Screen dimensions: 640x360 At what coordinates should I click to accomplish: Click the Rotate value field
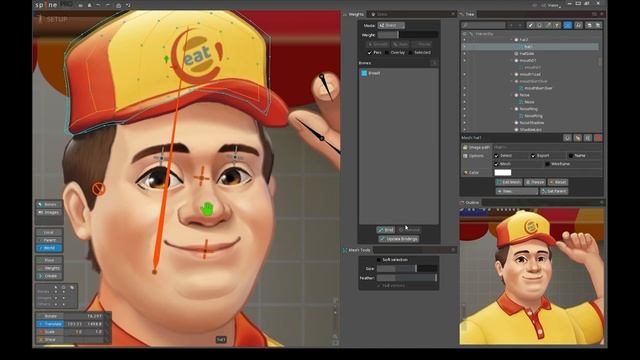pyautogui.click(x=85, y=316)
